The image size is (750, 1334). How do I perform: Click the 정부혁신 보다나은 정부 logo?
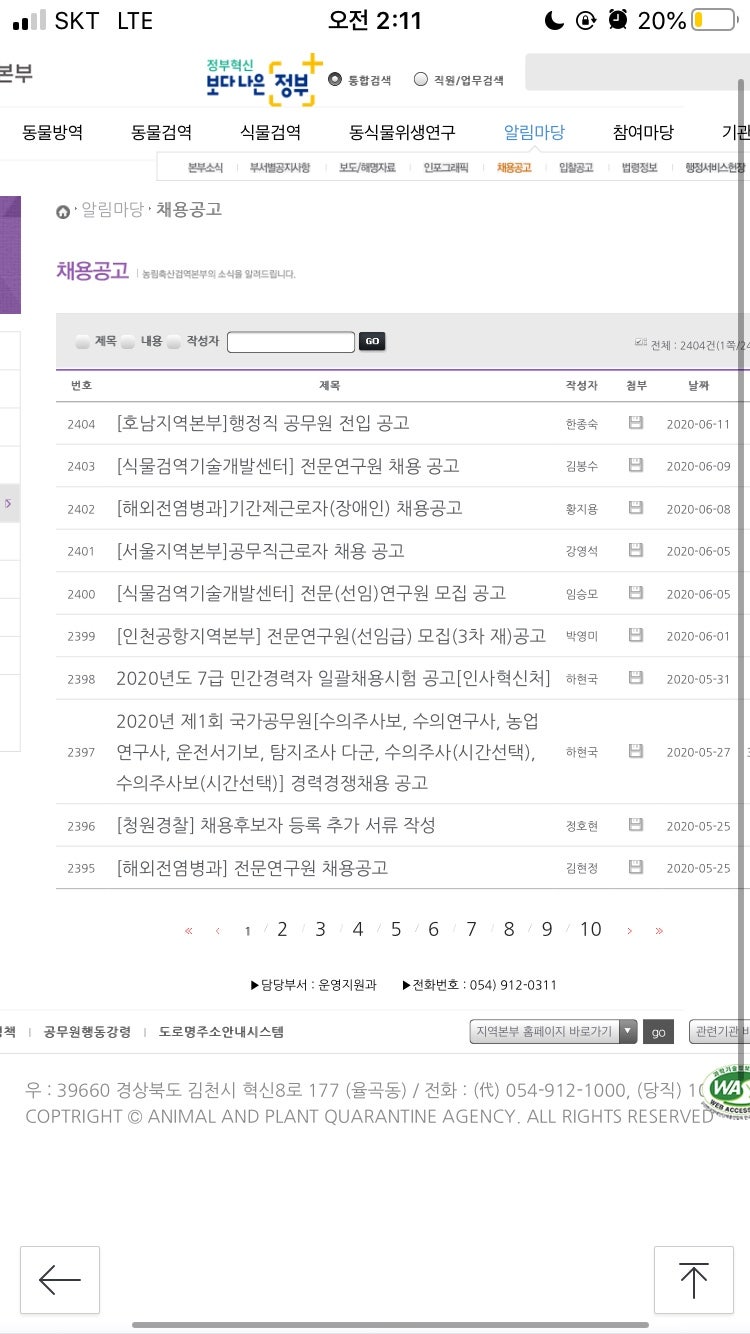[264, 80]
